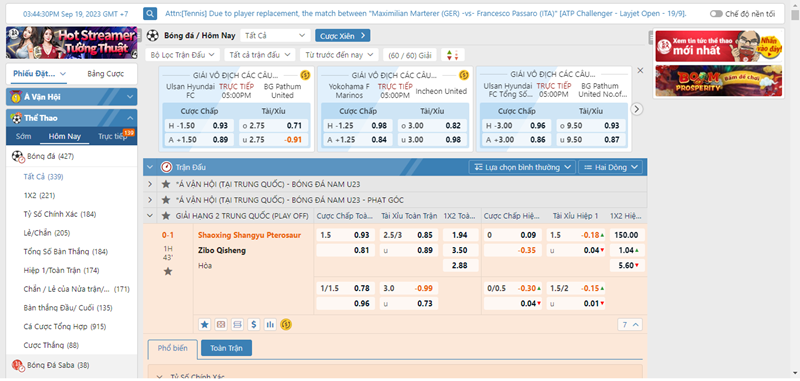Open Tỷ Số Chính Xác (184) link

click(60, 214)
